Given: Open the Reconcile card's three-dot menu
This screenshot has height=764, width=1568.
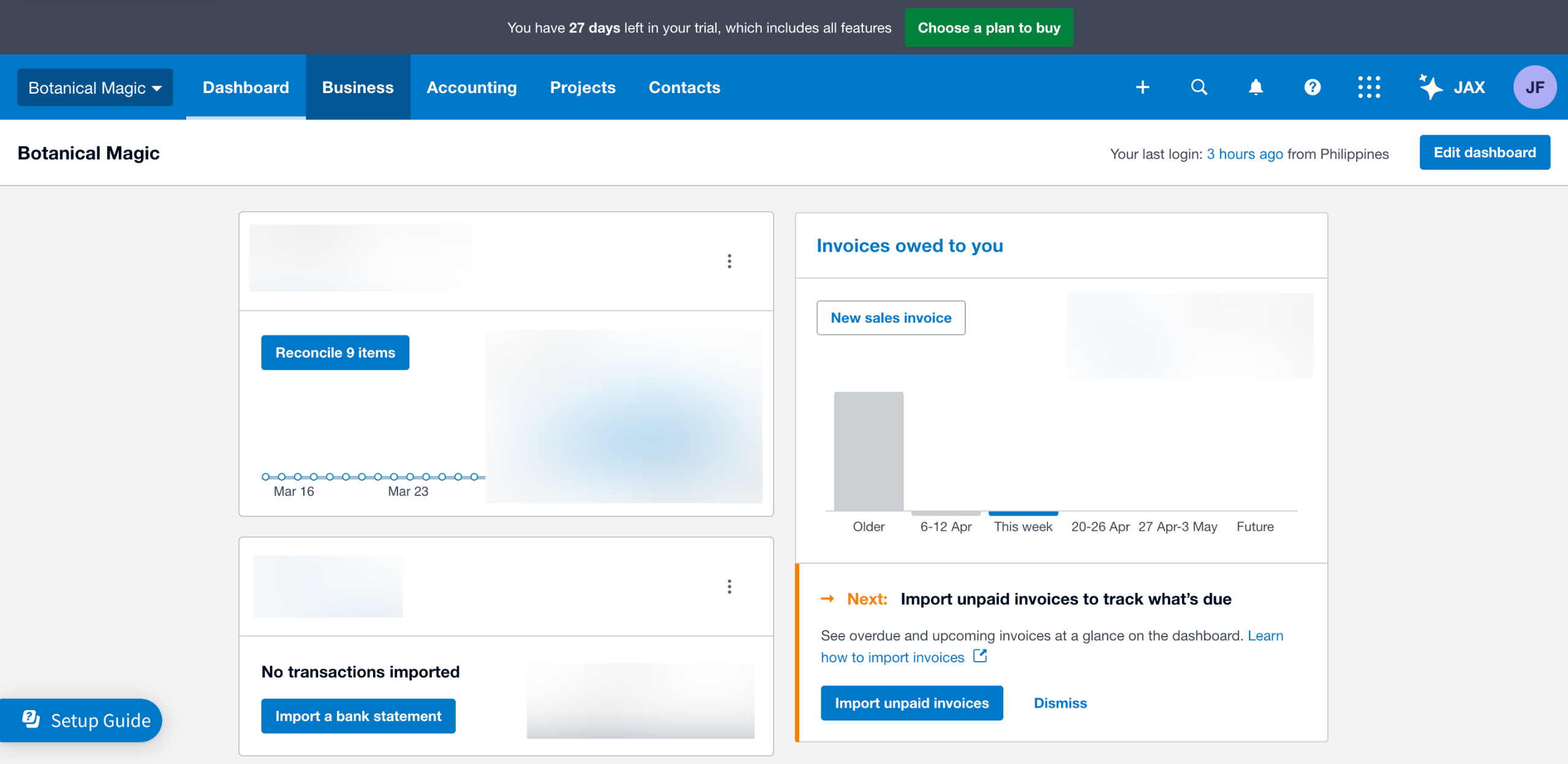Looking at the screenshot, I should 729,261.
